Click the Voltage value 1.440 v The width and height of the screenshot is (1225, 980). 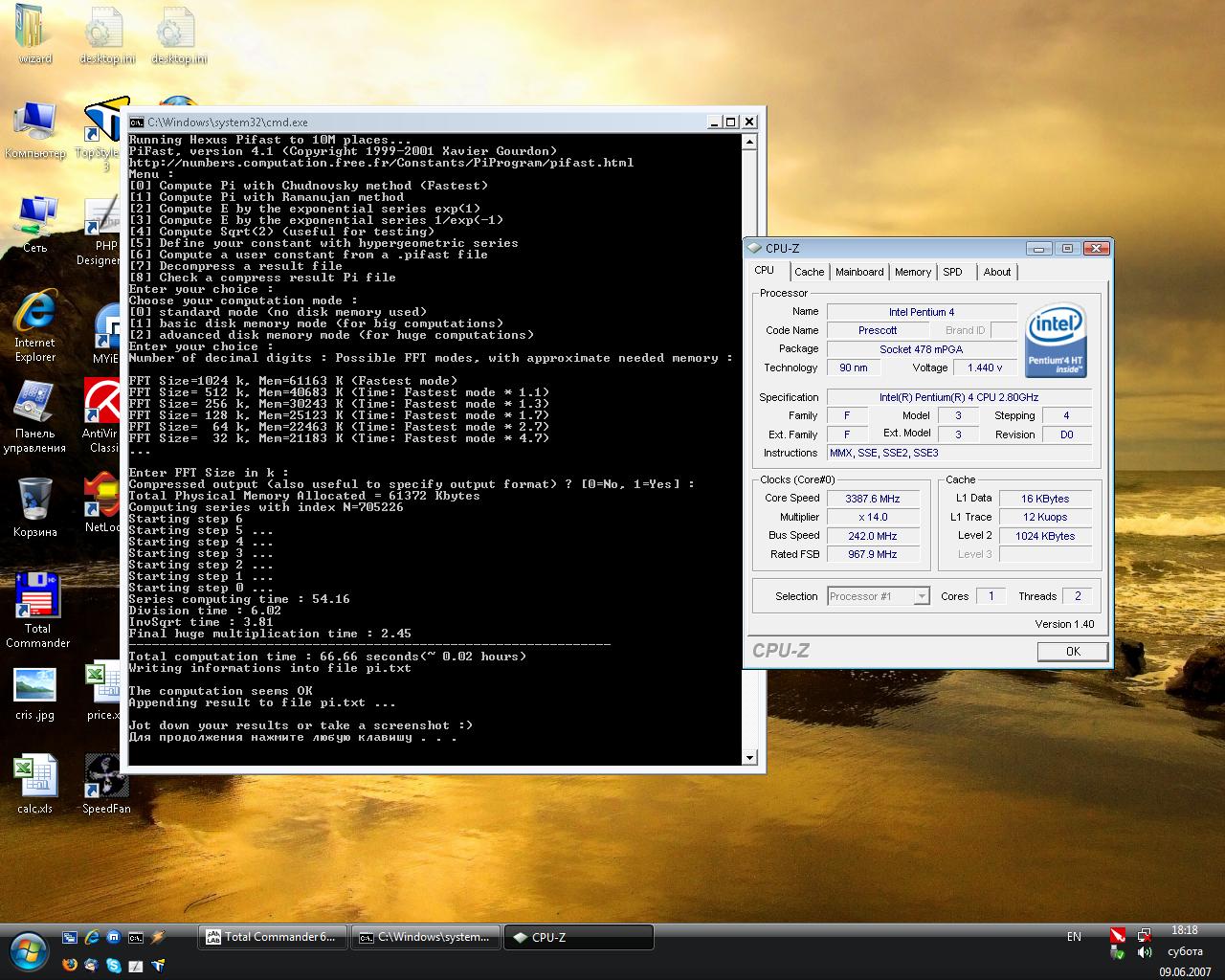click(985, 367)
